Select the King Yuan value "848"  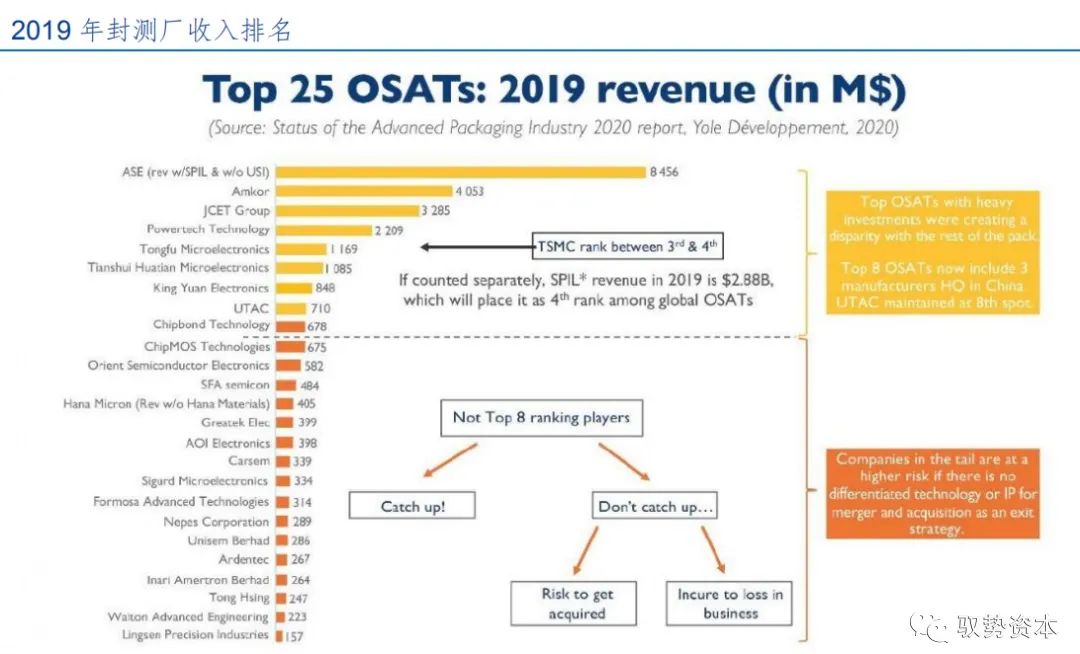(x=325, y=288)
